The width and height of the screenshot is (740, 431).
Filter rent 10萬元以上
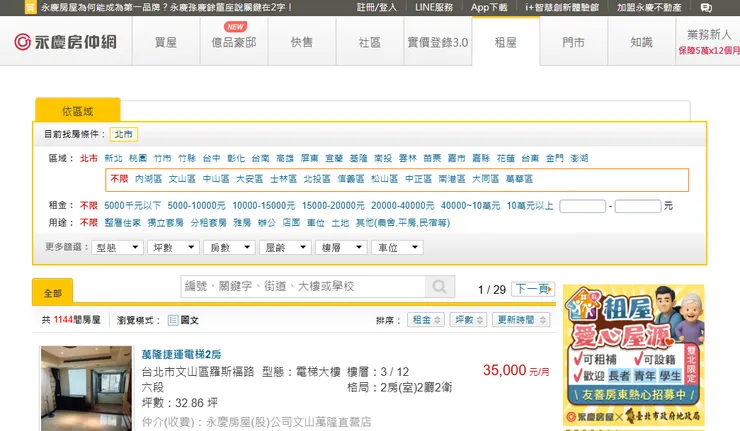tap(530, 206)
